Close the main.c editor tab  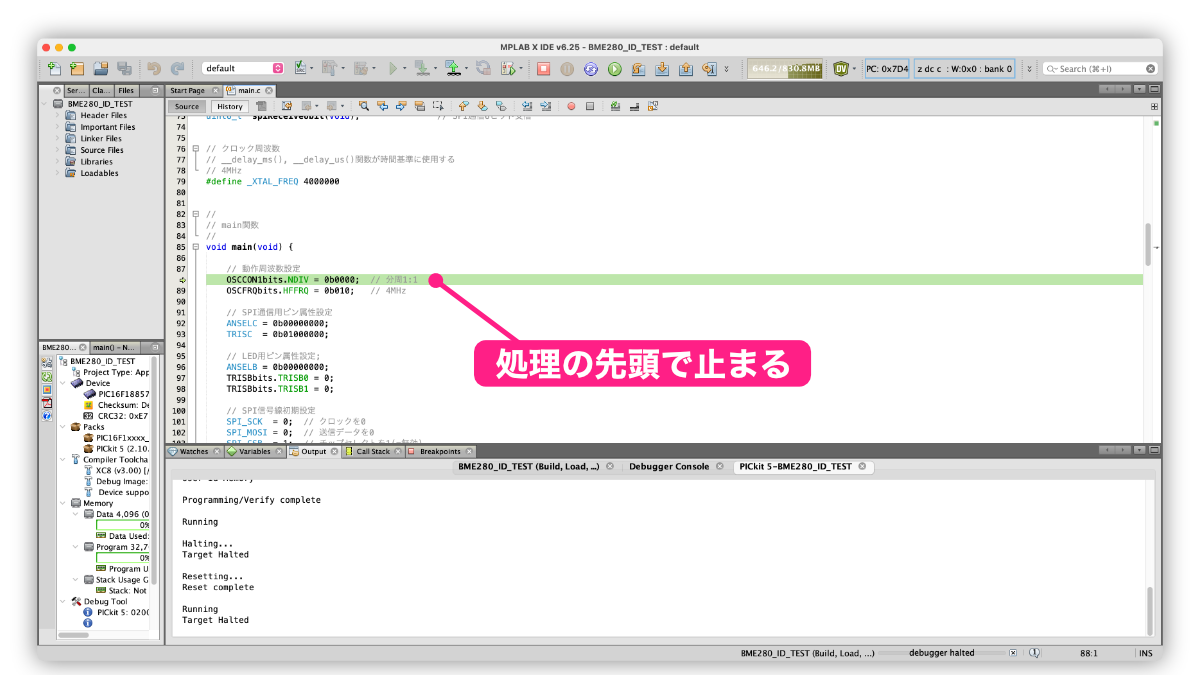268,91
